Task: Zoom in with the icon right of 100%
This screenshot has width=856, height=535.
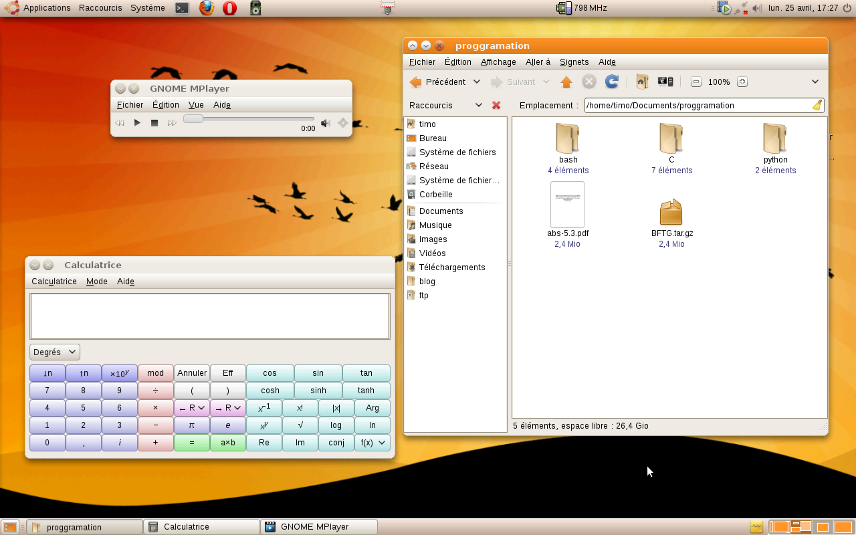Action: (x=742, y=82)
